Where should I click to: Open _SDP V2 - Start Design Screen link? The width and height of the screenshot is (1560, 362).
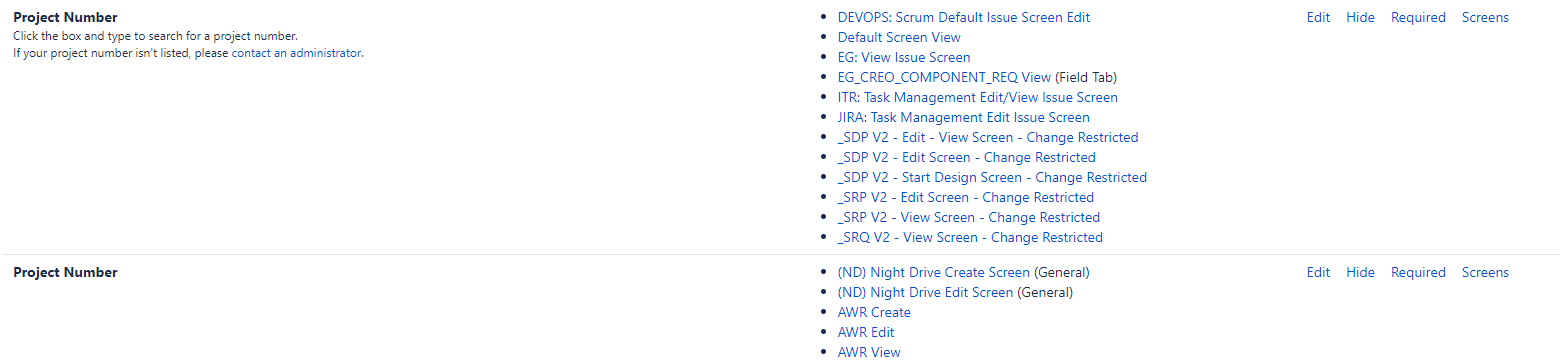pos(992,177)
